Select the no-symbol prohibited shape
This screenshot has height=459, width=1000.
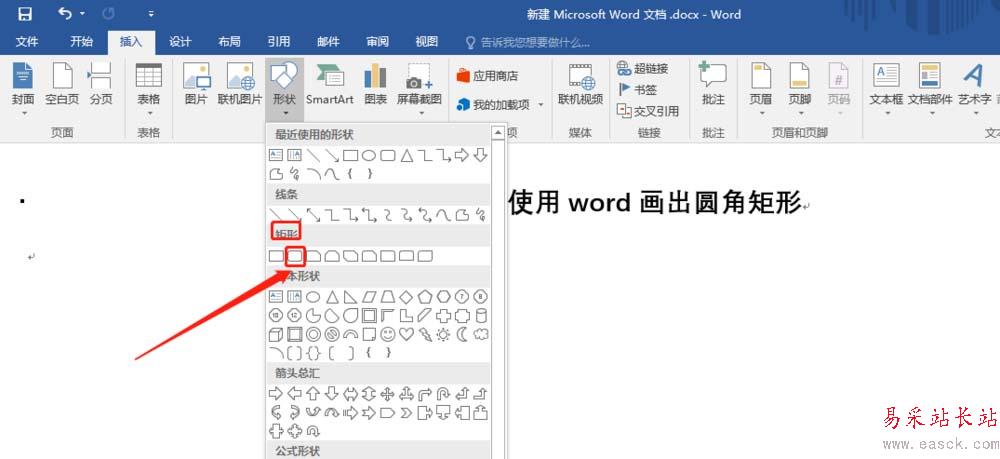click(x=332, y=334)
